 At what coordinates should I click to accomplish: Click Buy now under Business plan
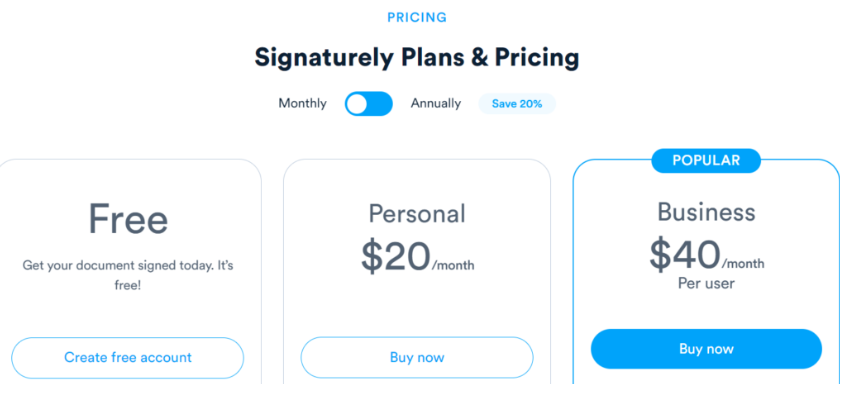point(706,349)
